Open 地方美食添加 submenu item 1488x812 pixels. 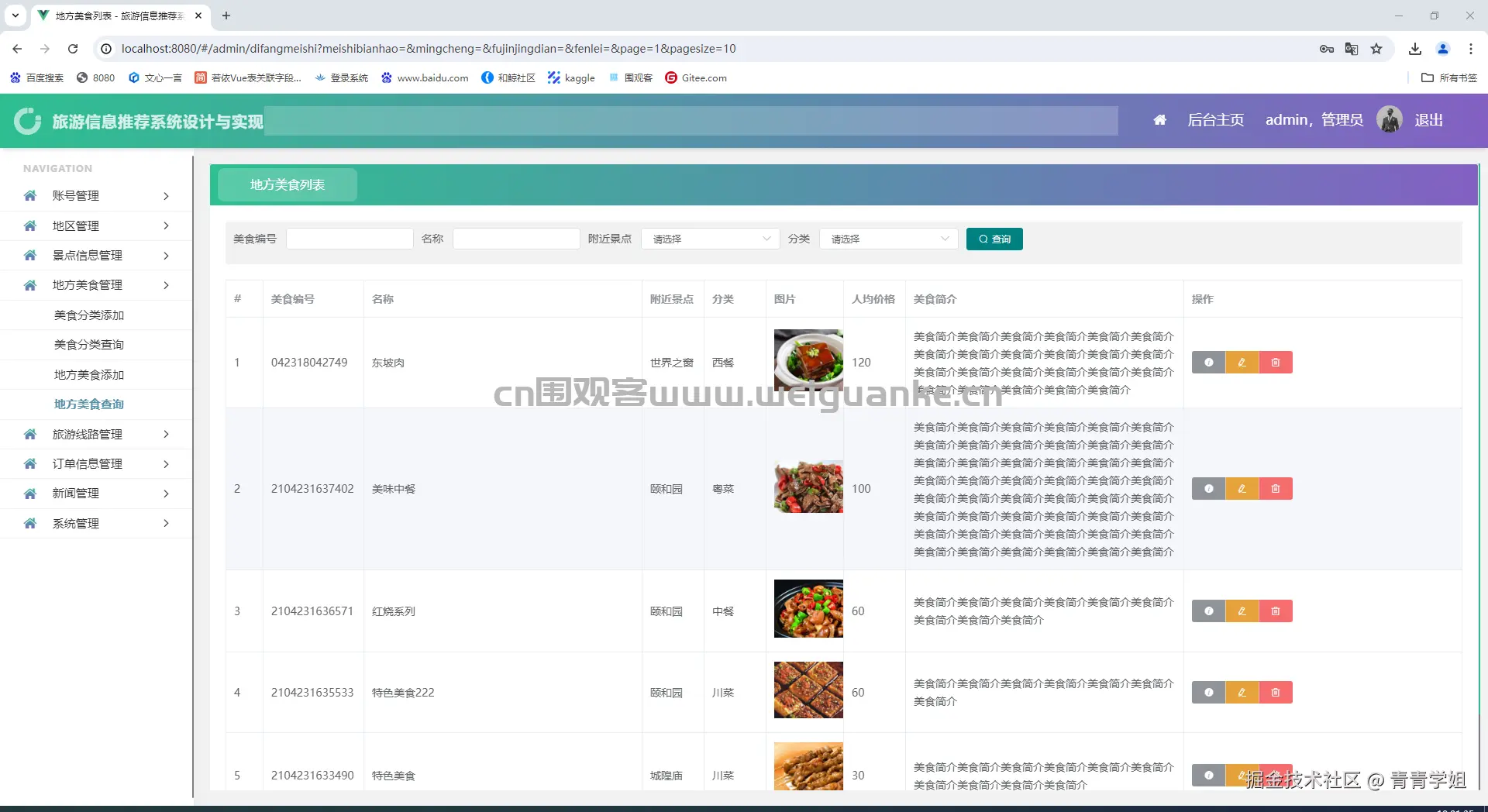(89, 375)
